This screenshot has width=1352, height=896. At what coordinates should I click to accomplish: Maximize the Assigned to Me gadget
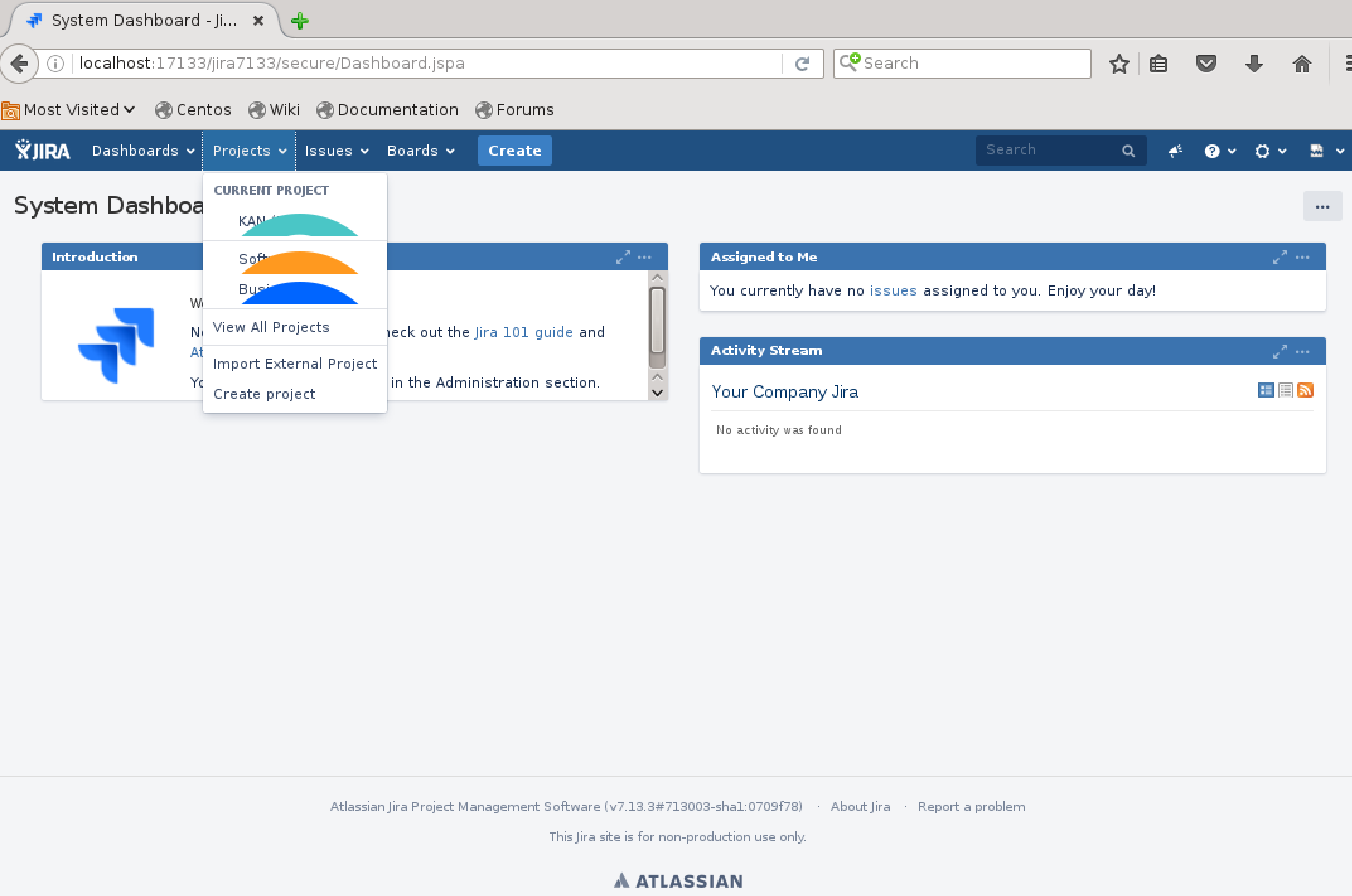tap(1279, 257)
